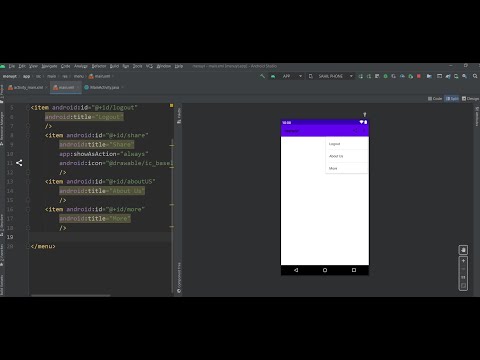Open the Window menu
This screenshot has height=360, width=480.
(x=164, y=66)
